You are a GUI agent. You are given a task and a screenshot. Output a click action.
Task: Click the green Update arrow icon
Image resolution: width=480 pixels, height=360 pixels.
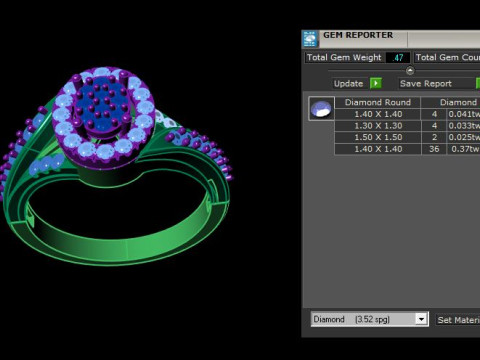tap(376, 83)
